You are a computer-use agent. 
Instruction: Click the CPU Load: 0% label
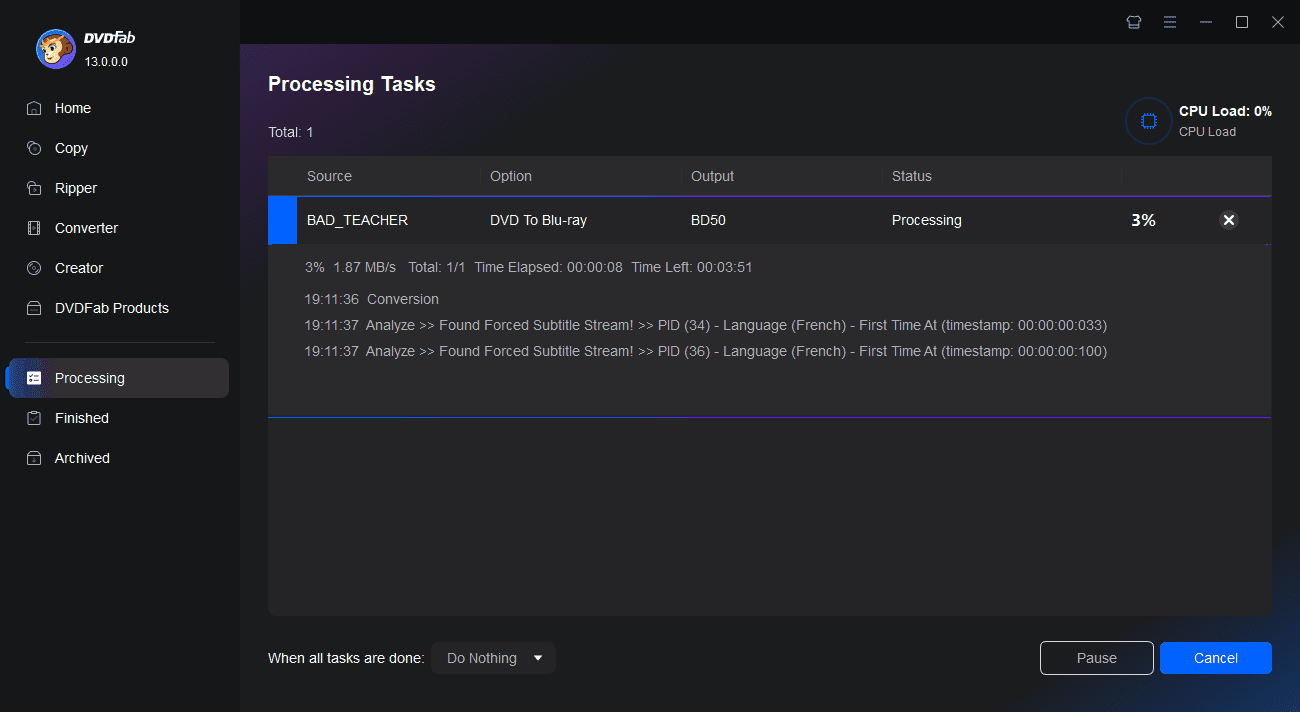tap(1225, 111)
